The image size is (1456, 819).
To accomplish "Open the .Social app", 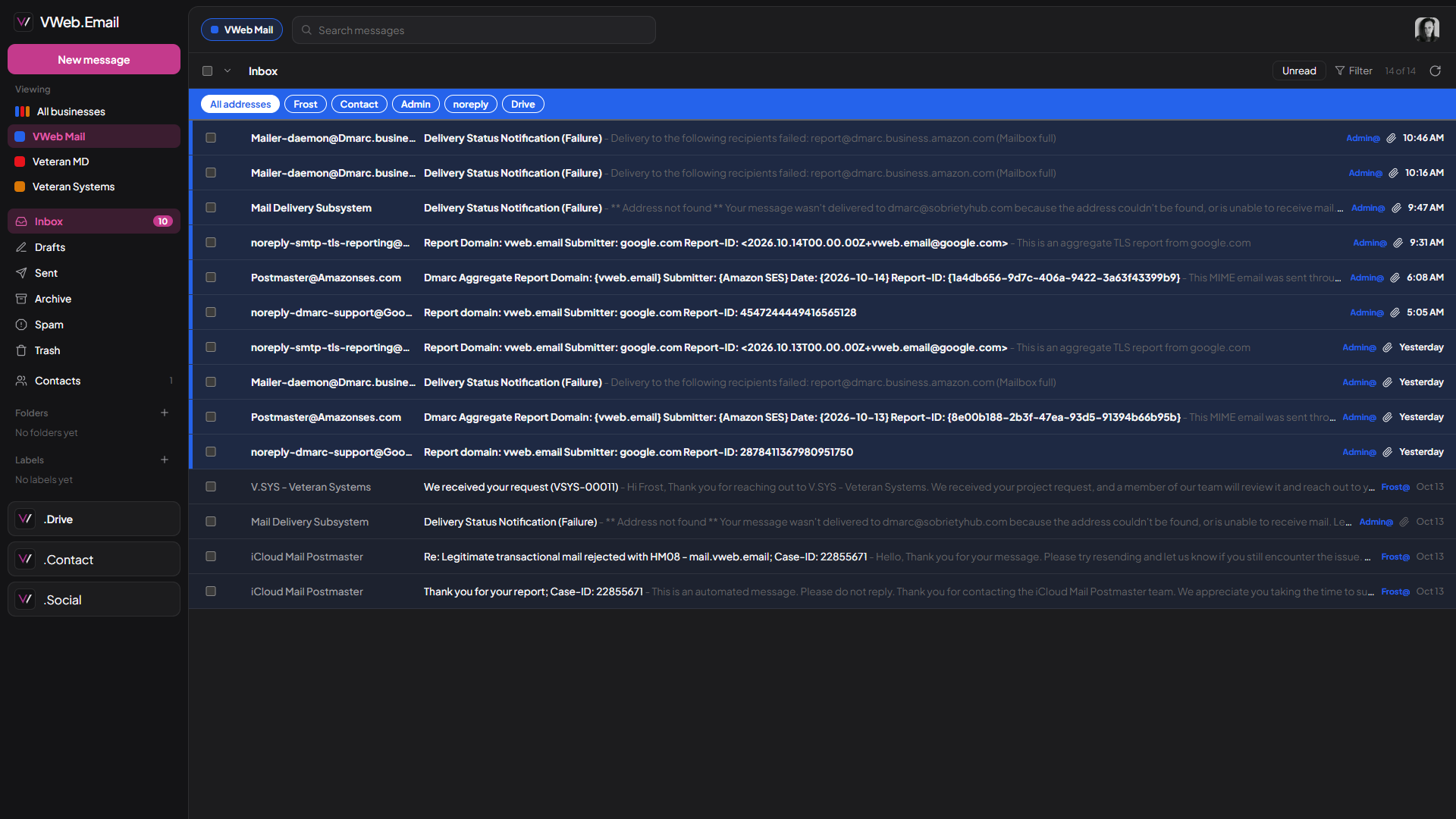I will click(x=94, y=600).
